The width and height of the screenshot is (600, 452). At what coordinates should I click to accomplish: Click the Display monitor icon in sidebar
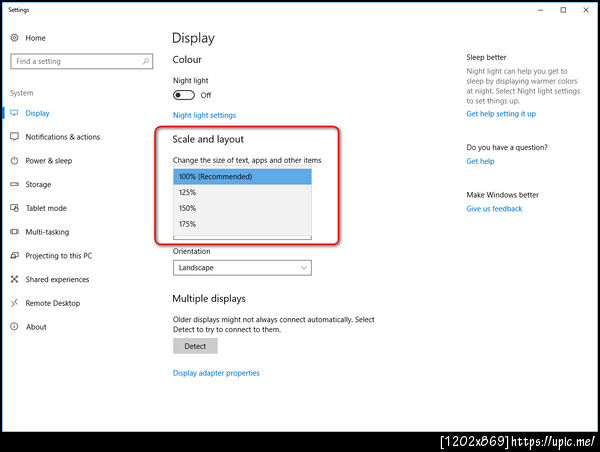click(x=14, y=113)
